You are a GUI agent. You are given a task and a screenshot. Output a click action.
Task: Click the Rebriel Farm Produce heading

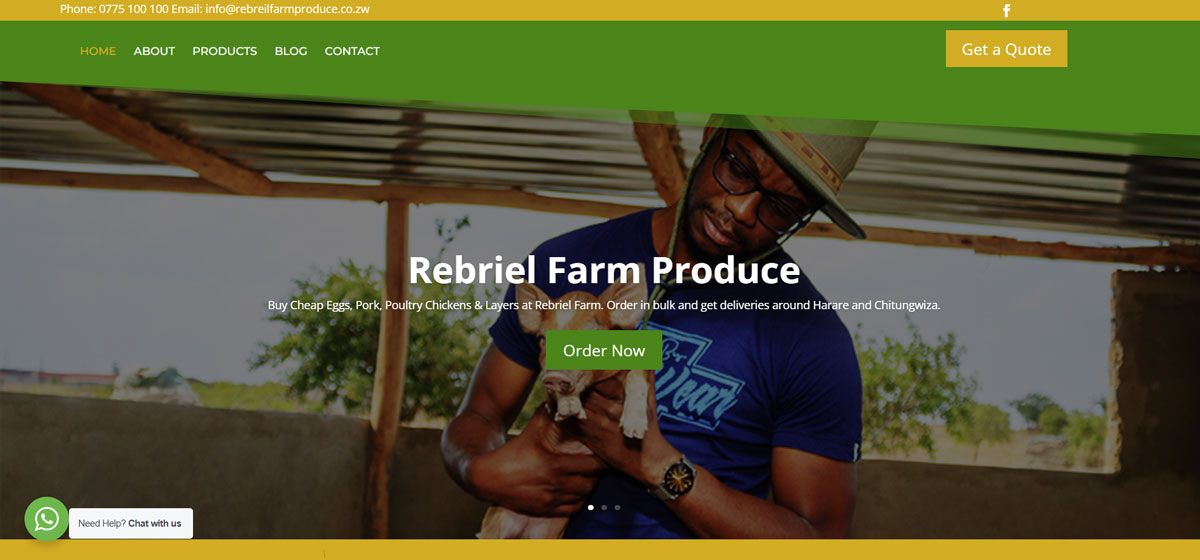tap(604, 270)
